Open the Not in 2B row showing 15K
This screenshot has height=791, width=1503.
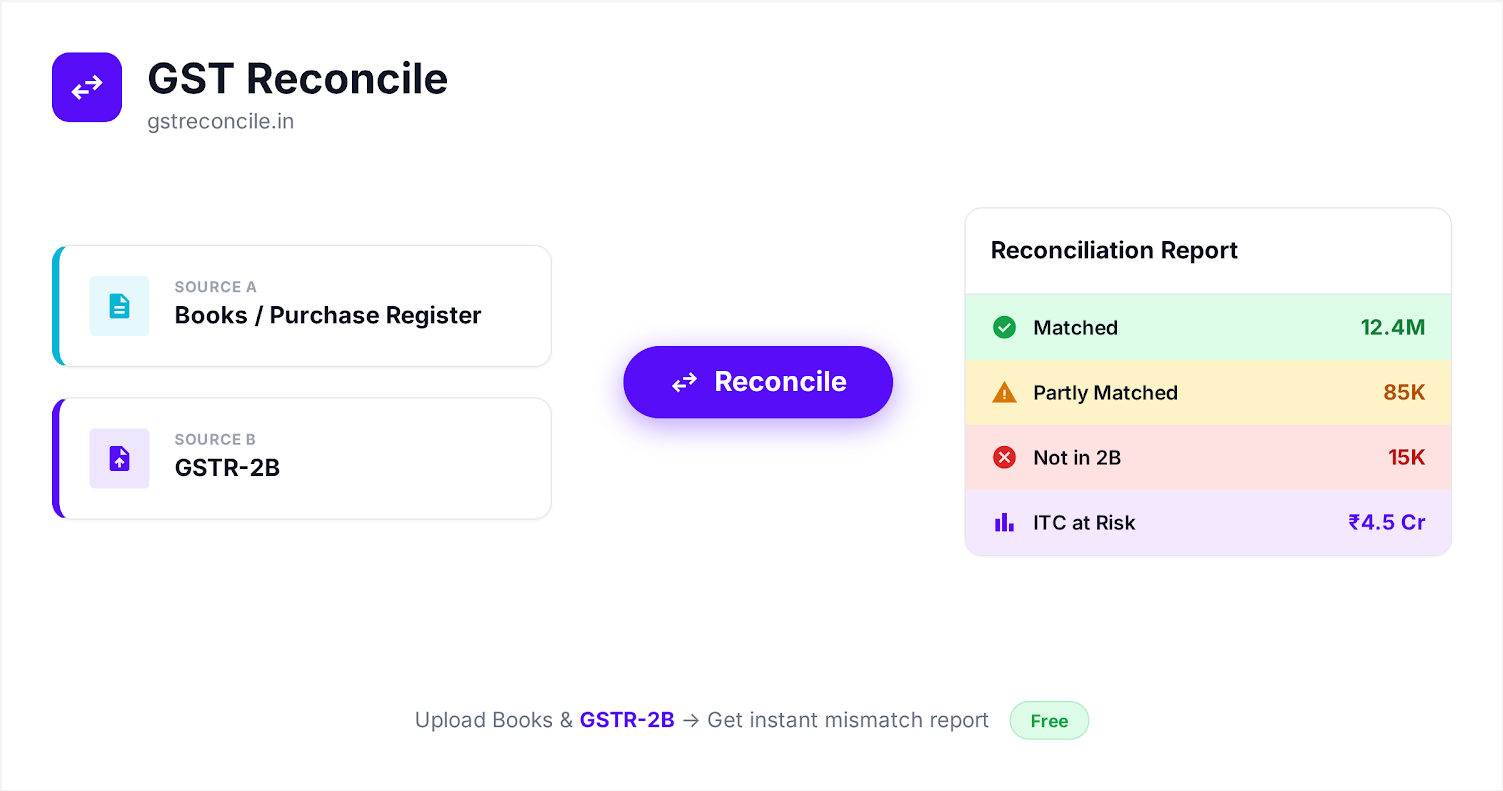[x=1208, y=457]
